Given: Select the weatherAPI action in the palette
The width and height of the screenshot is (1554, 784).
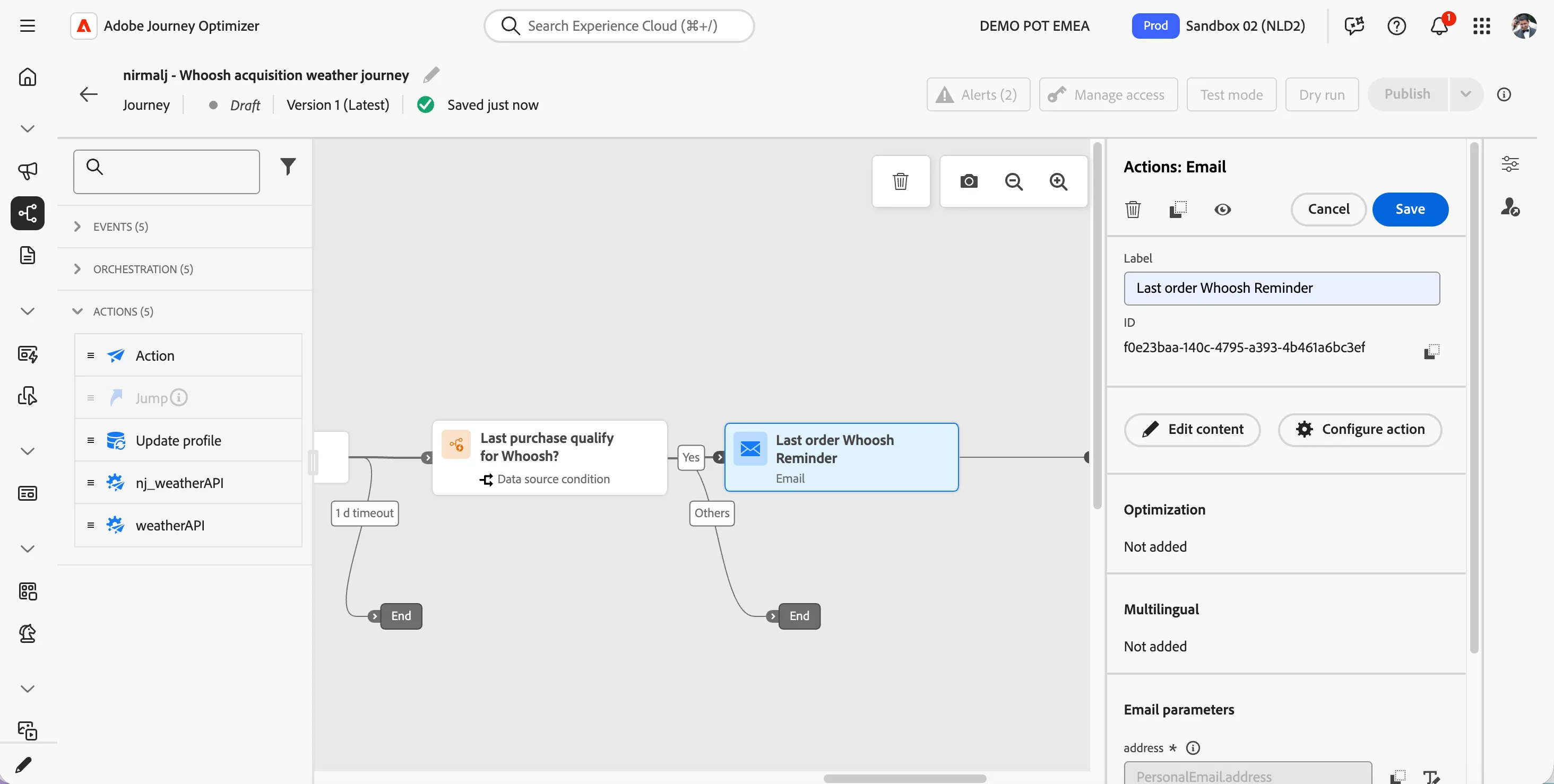Looking at the screenshot, I should pyautogui.click(x=188, y=525).
